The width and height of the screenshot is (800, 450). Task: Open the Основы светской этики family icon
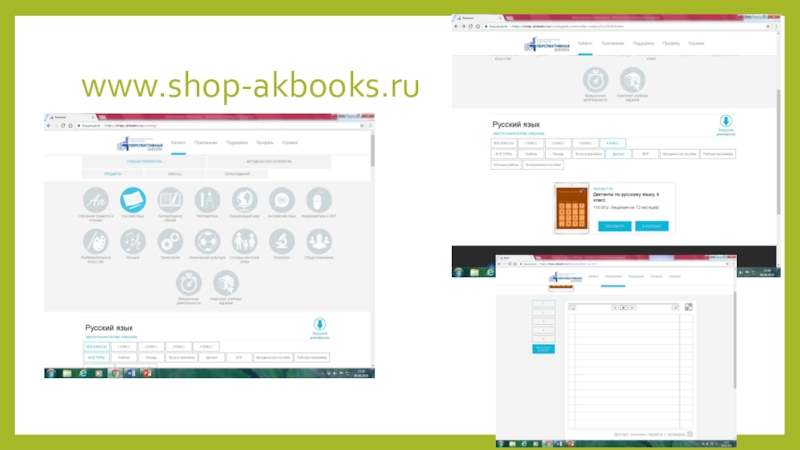[x=244, y=241]
